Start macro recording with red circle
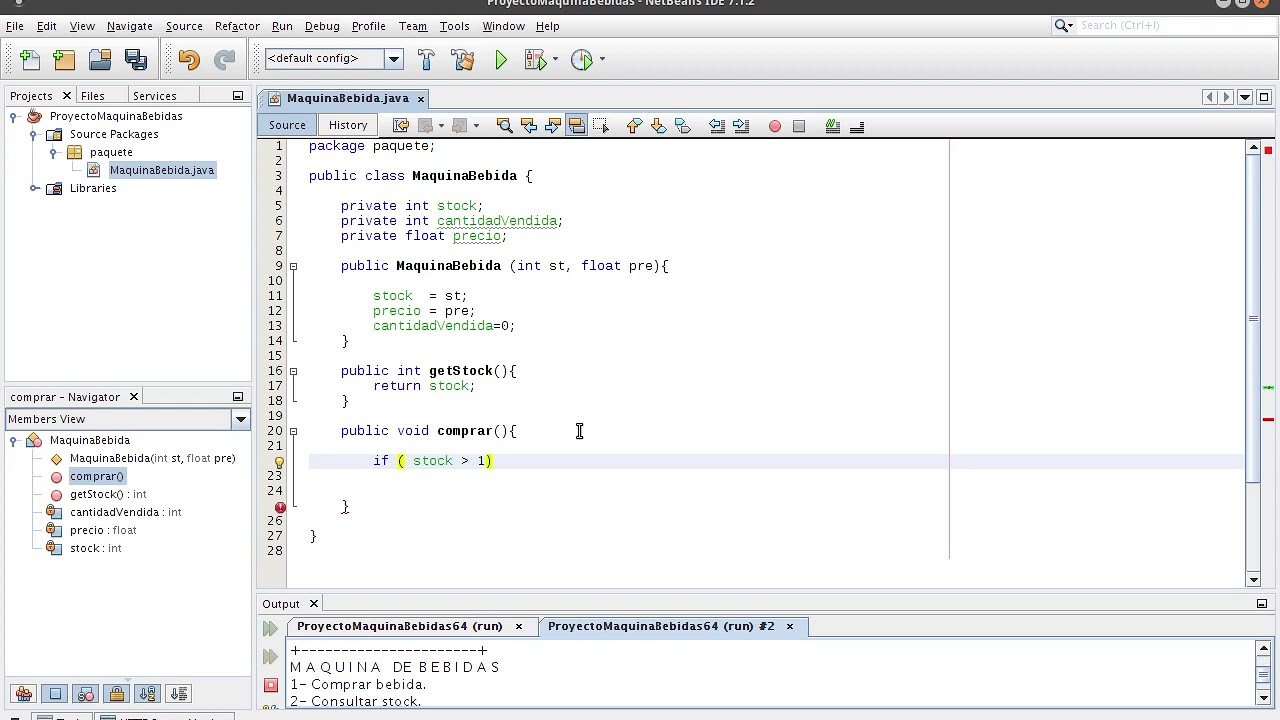This screenshot has height=720, width=1280. [x=775, y=126]
